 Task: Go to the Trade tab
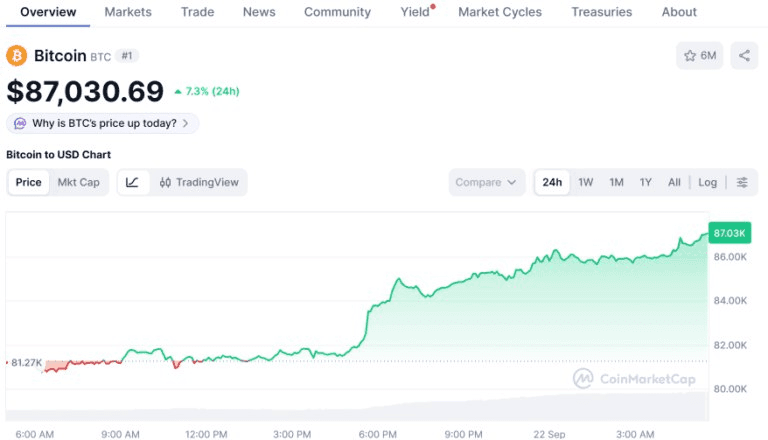(x=197, y=12)
